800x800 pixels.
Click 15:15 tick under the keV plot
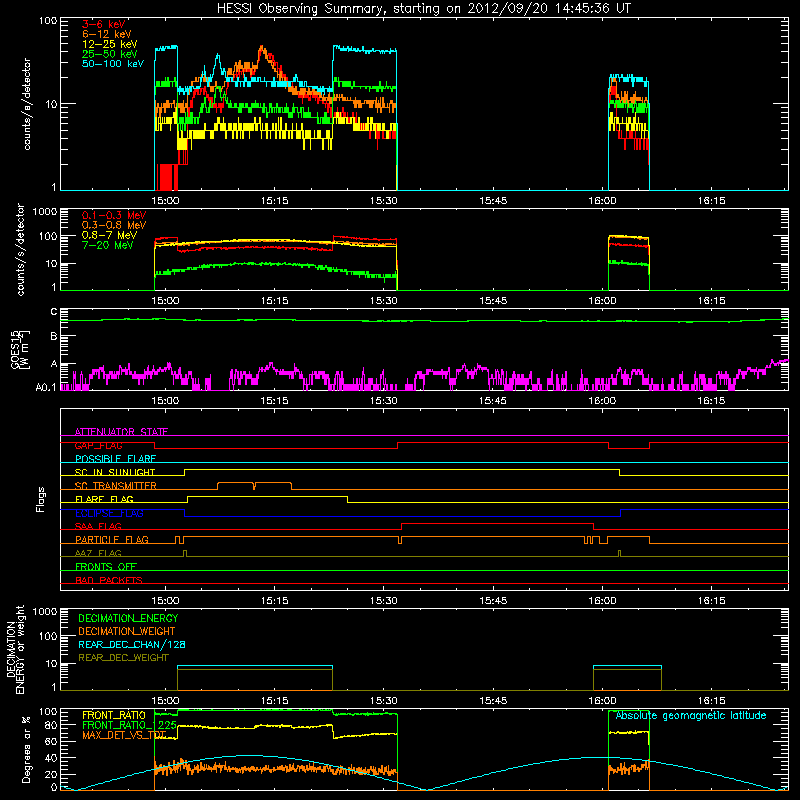click(x=274, y=201)
